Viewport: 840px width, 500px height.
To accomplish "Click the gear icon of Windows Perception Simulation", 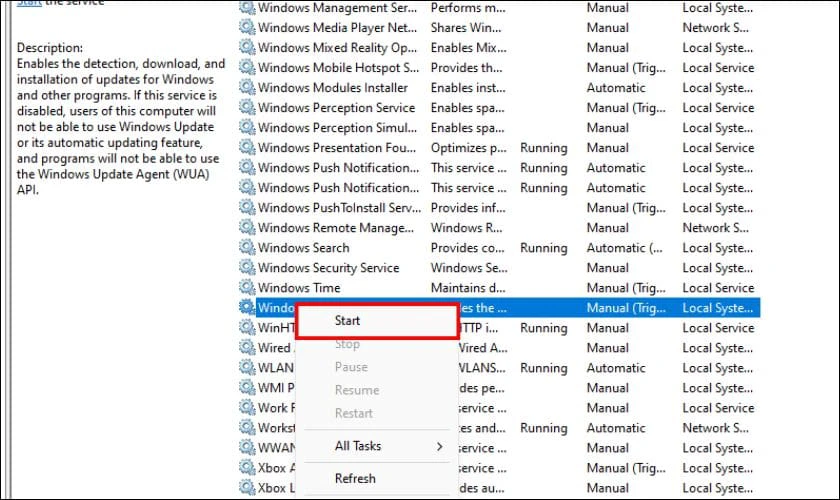I will pos(247,127).
